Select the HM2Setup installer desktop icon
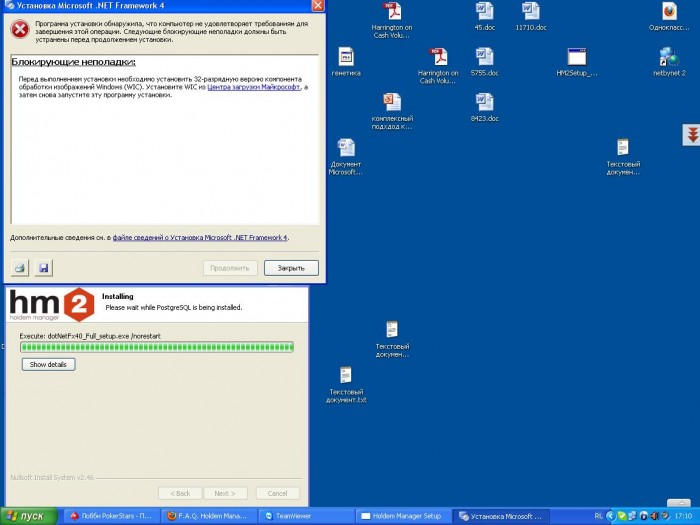This screenshot has width=700, height=525. (577, 62)
